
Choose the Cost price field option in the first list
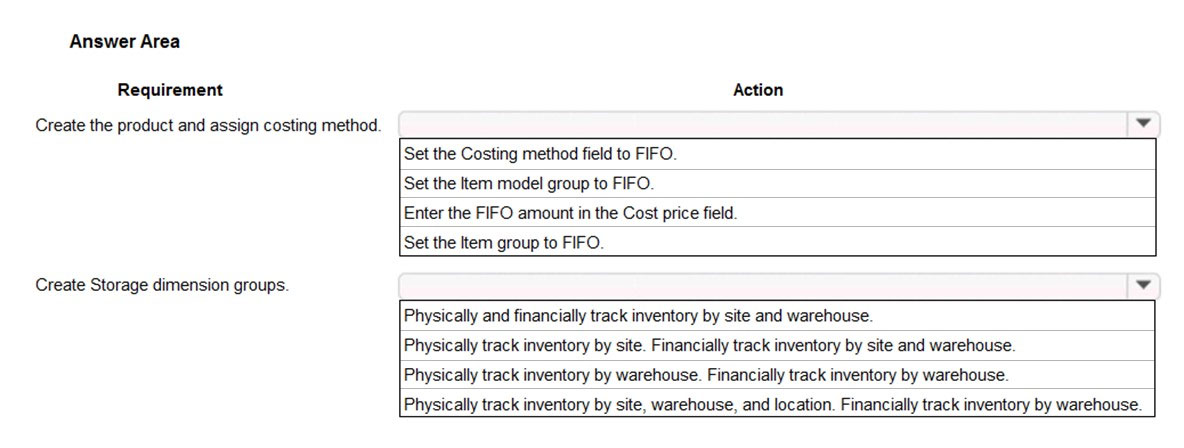[778, 213]
